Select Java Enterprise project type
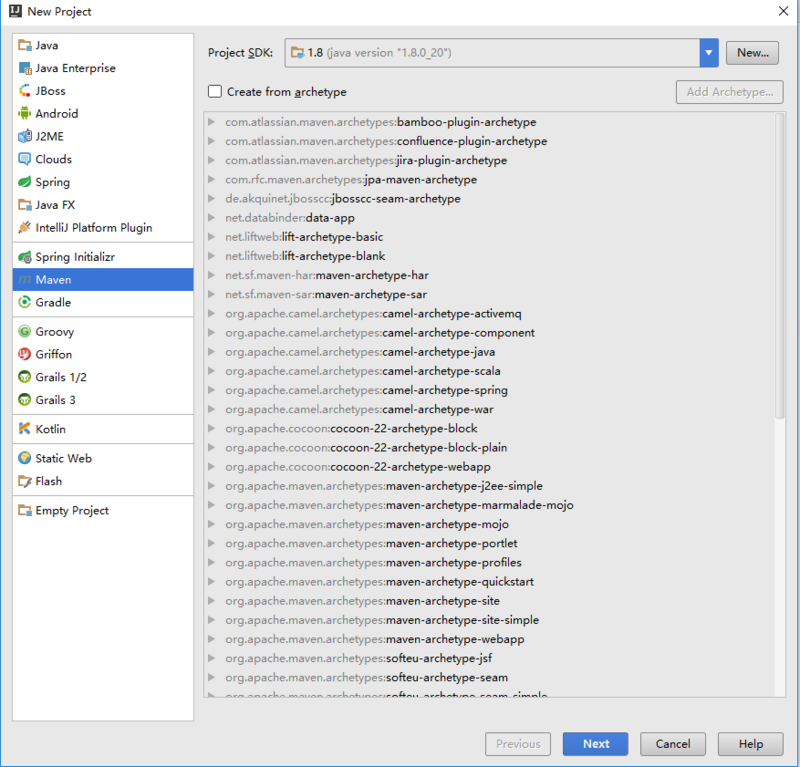 tap(103, 68)
